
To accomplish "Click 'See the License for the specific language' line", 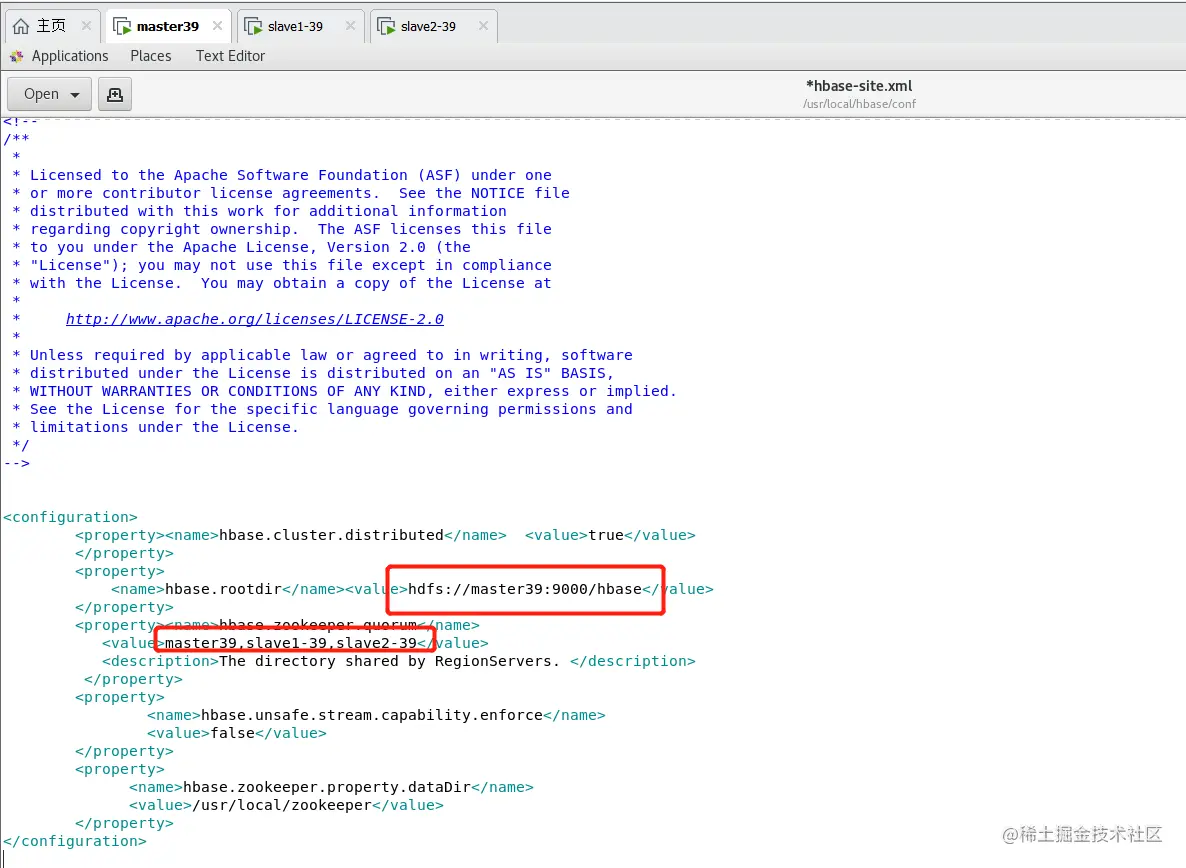I will click(322, 409).
